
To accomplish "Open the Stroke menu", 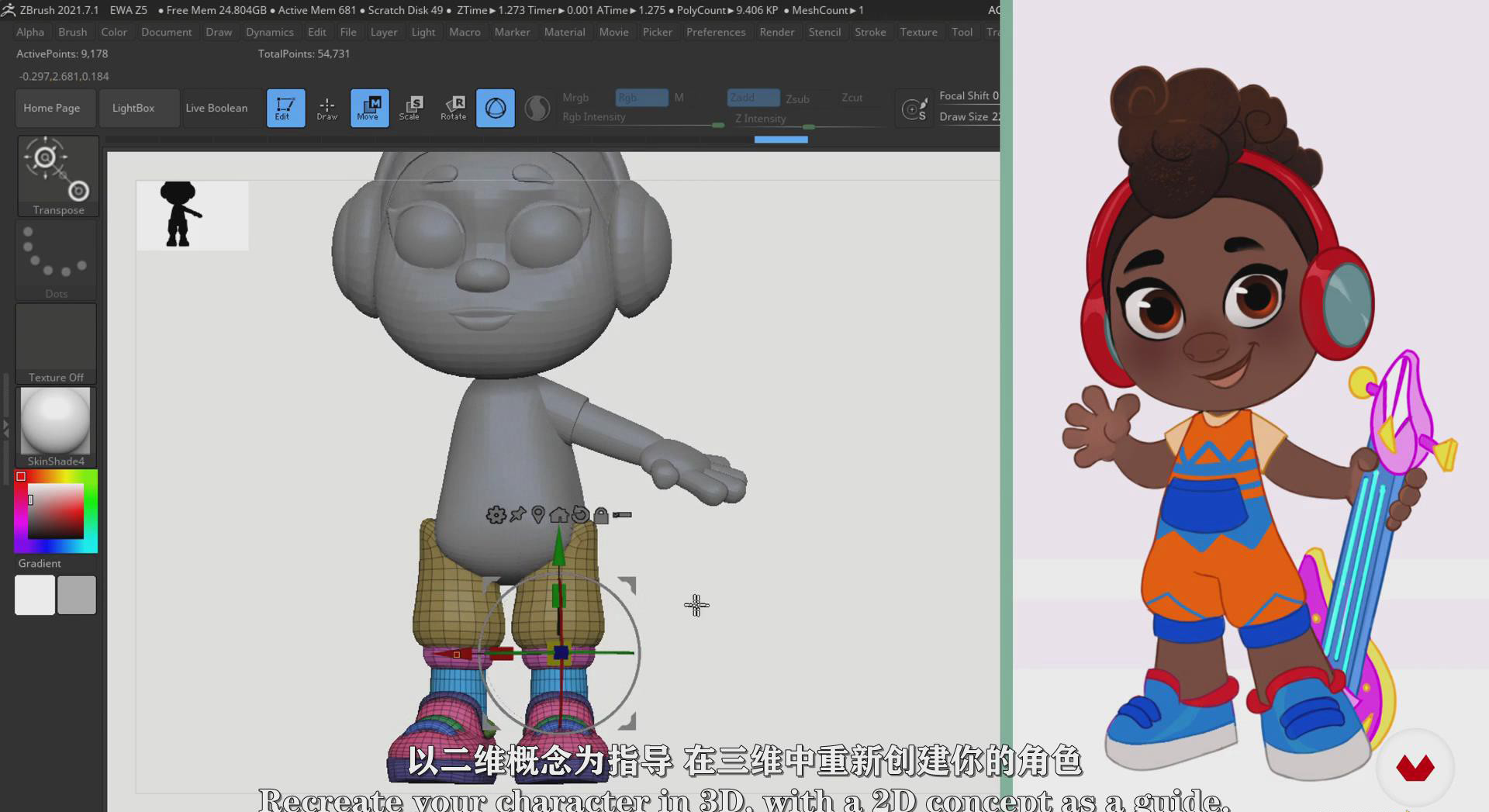I will click(869, 32).
